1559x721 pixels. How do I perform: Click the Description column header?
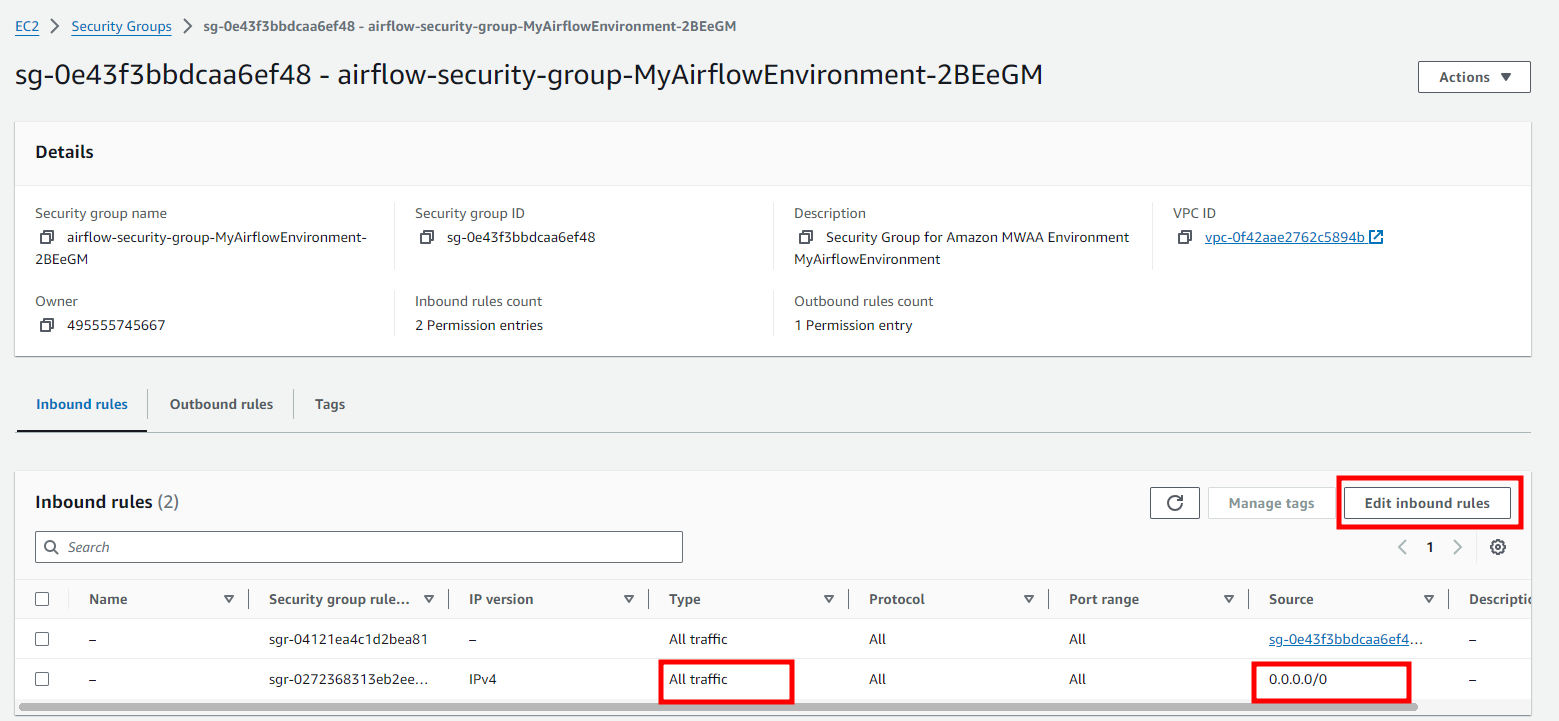[1500, 599]
